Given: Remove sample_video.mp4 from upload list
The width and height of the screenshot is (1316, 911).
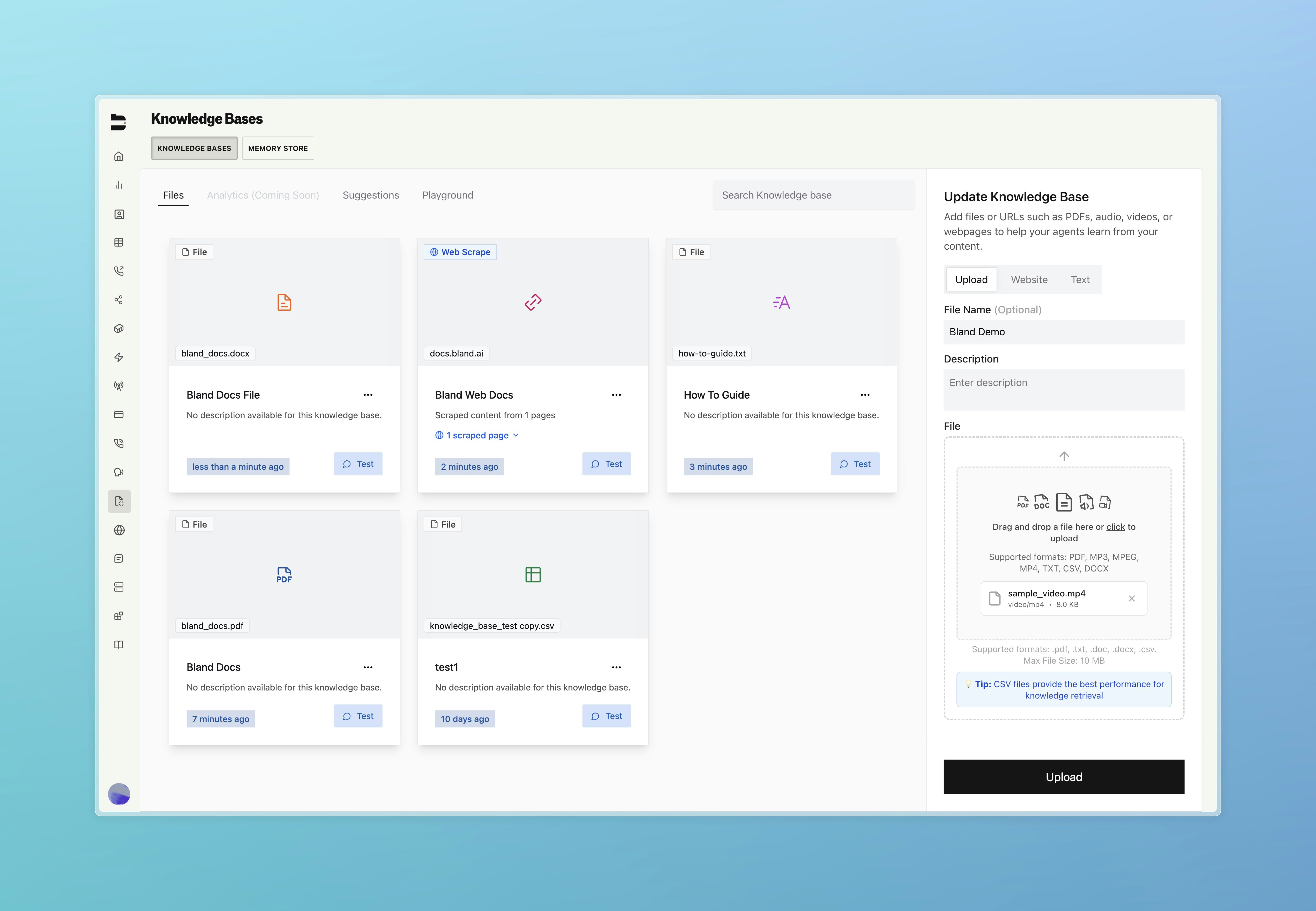Looking at the screenshot, I should [1132, 599].
